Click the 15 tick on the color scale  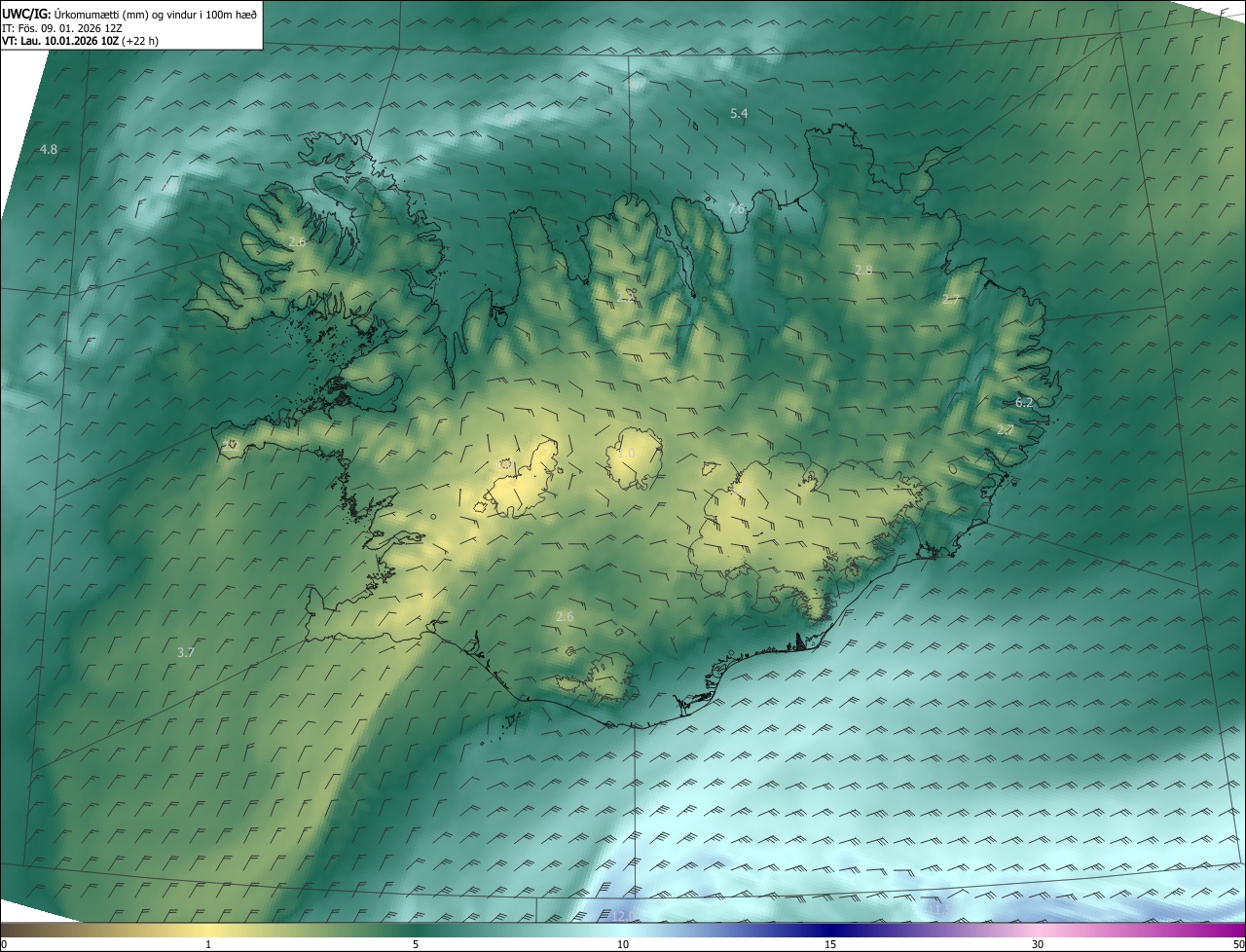pos(830,944)
